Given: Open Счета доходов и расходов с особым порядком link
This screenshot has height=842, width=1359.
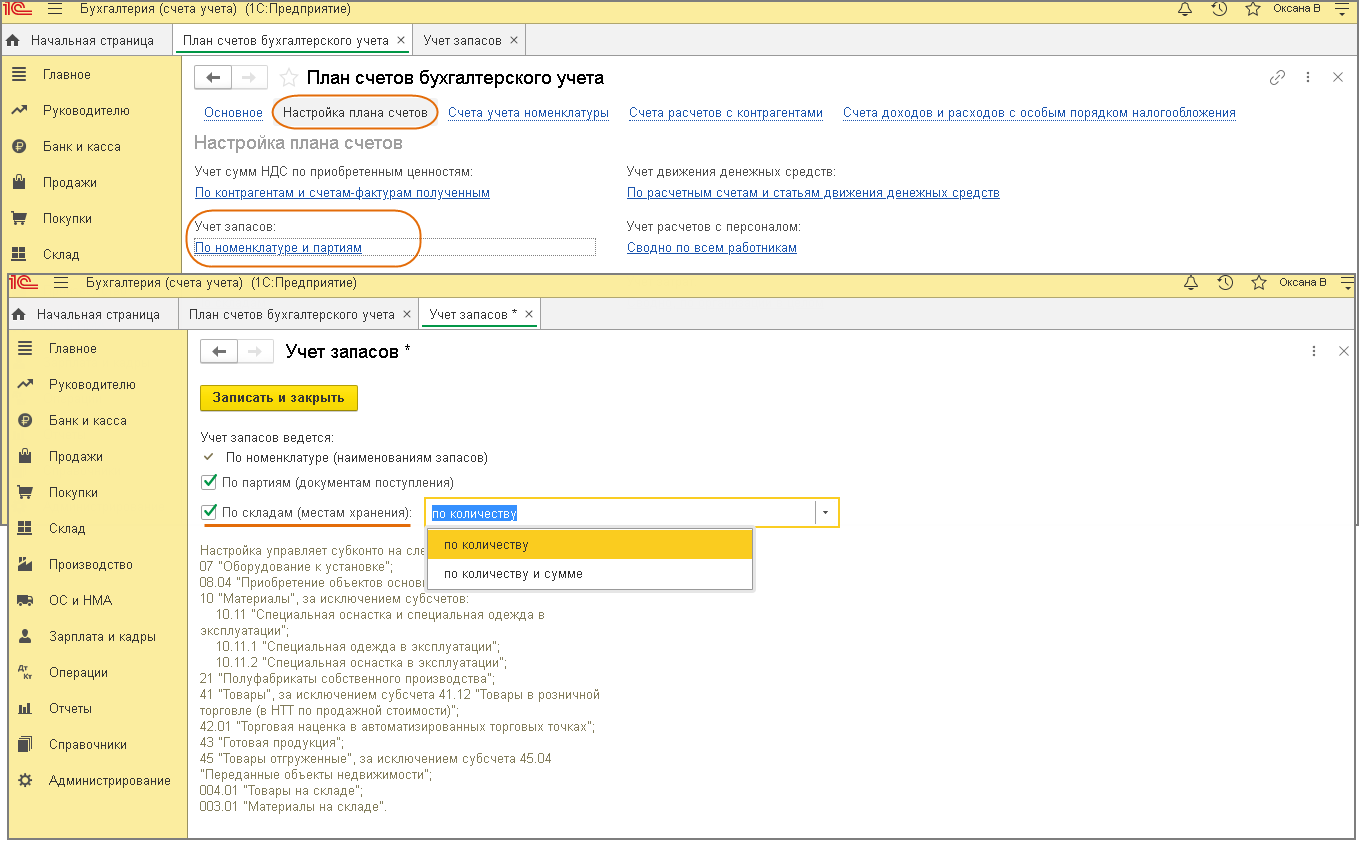Looking at the screenshot, I should point(1039,113).
